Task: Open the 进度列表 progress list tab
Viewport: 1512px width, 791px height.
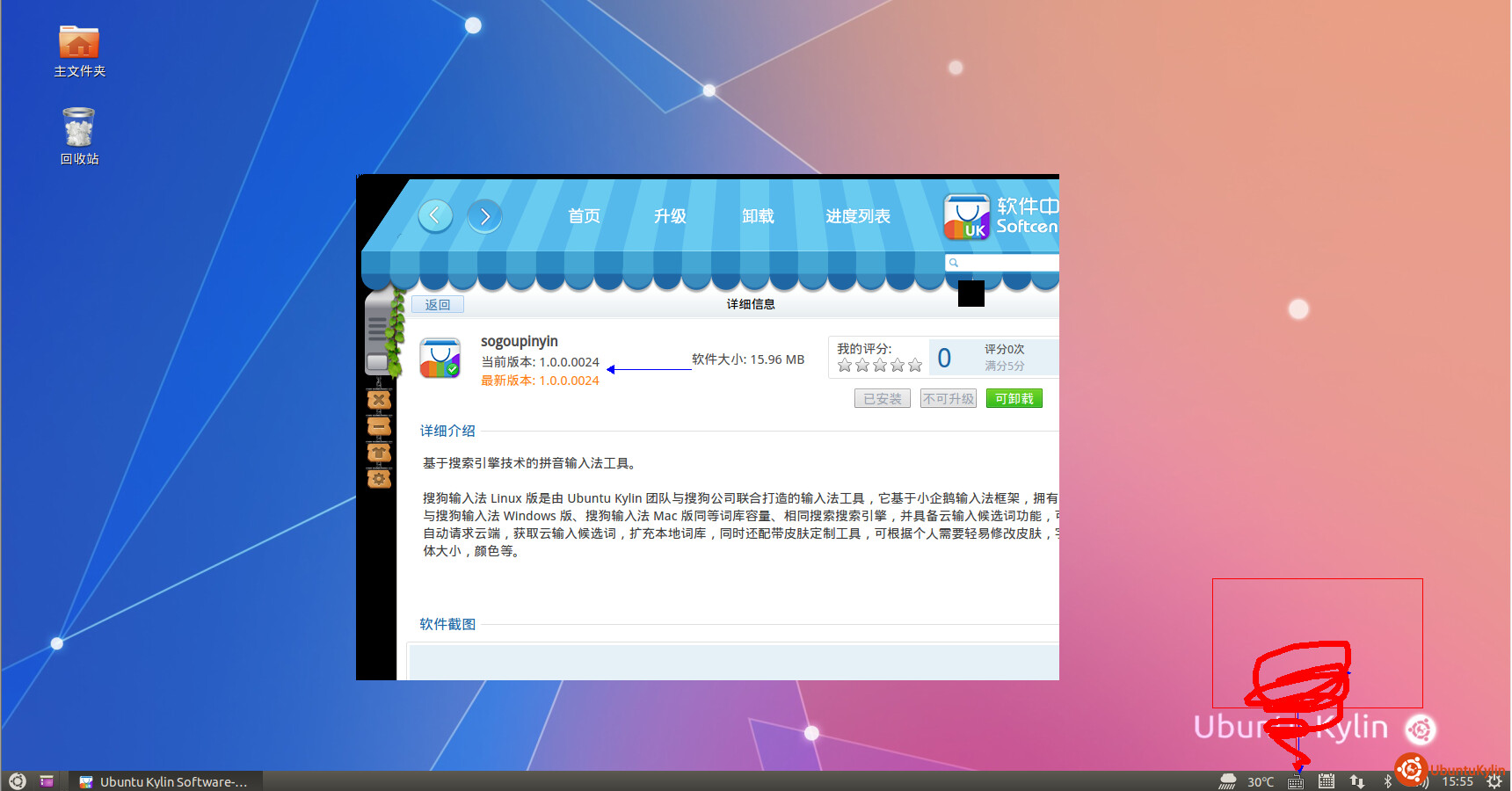Action: 858,216
